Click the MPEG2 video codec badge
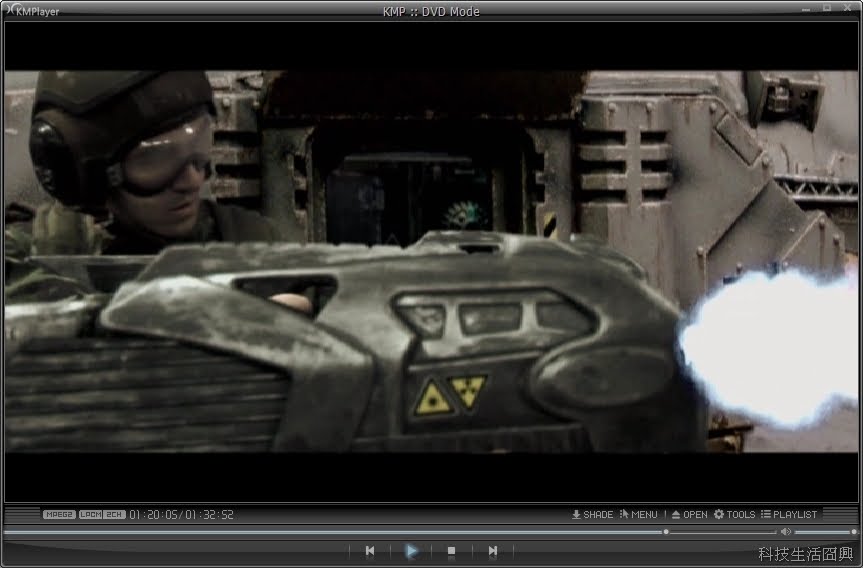This screenshot has height=568, width=863. click(x=59, y=515)
